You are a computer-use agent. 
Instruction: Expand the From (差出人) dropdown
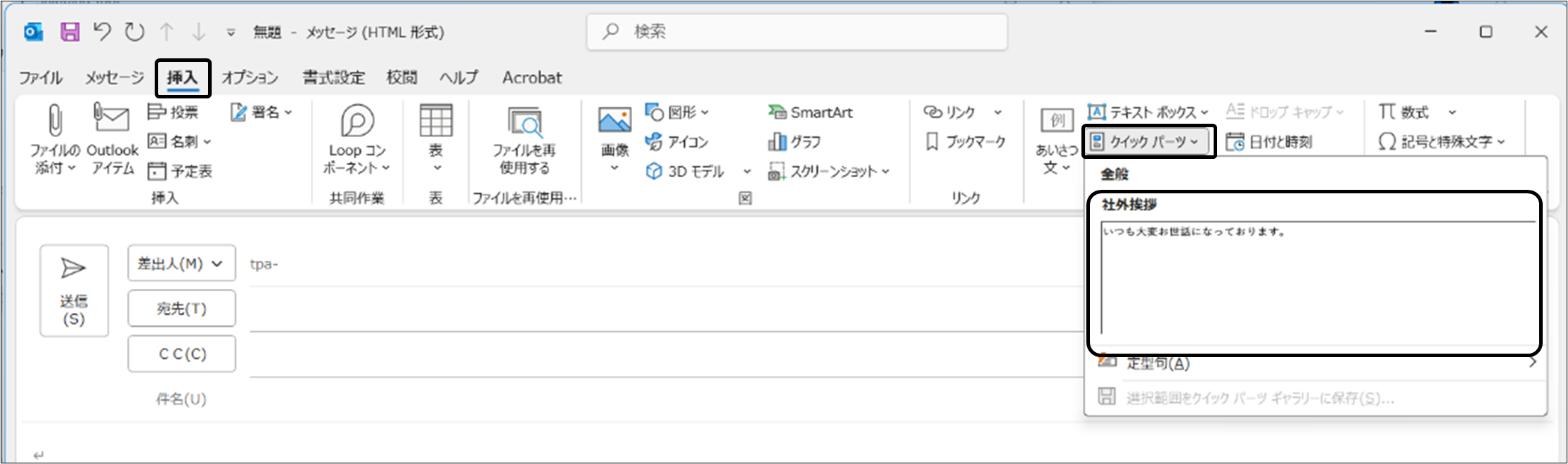point(181,264)
